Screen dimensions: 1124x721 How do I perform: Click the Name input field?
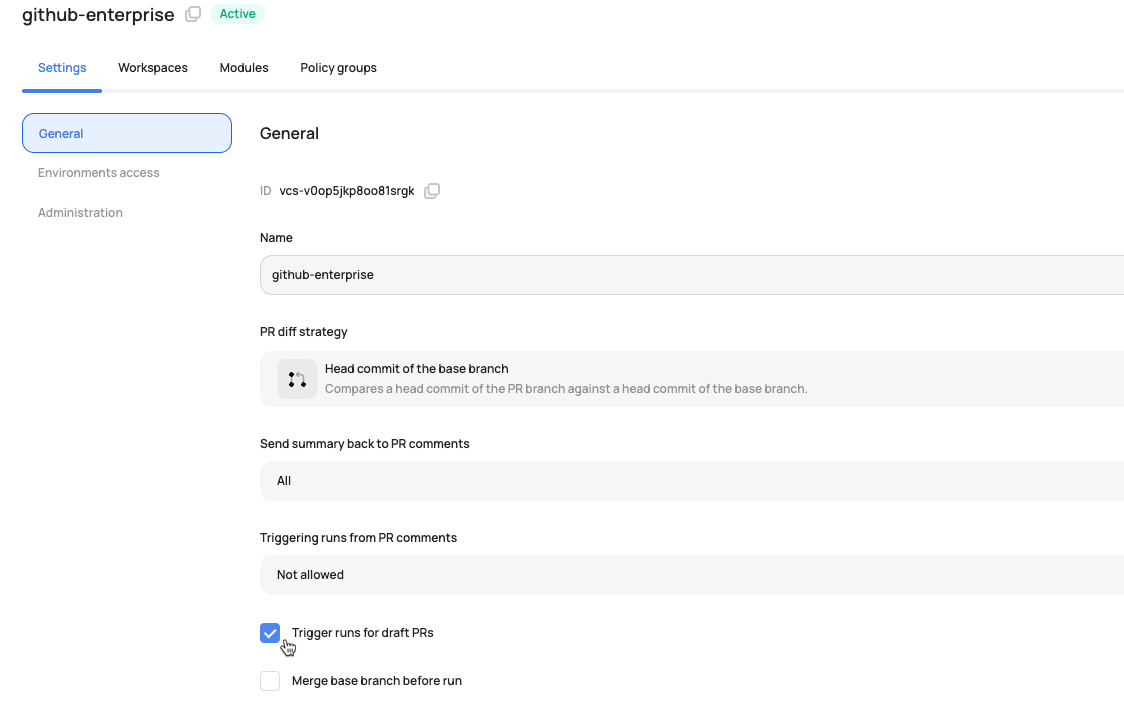pos(692,275)
